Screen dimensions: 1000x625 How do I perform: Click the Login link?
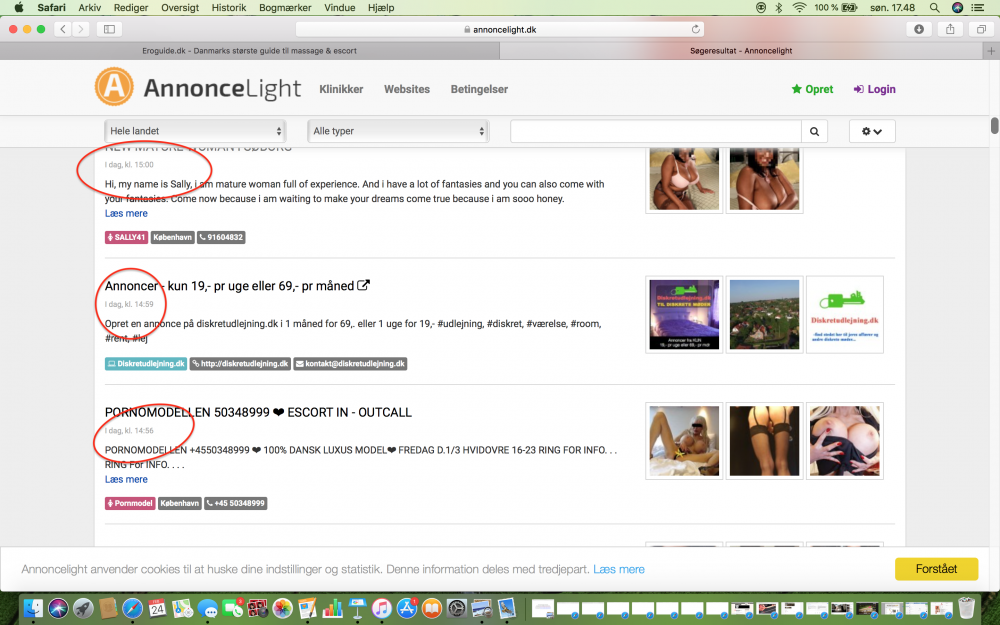[x=874, y=89]
